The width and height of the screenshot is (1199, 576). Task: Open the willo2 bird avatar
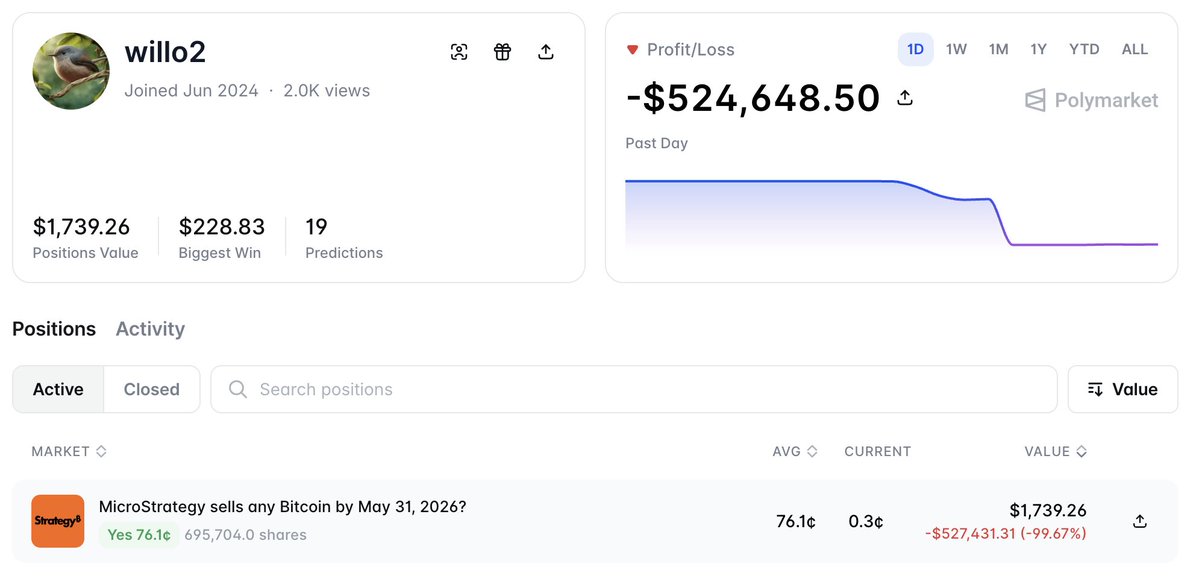coord(71,71)
